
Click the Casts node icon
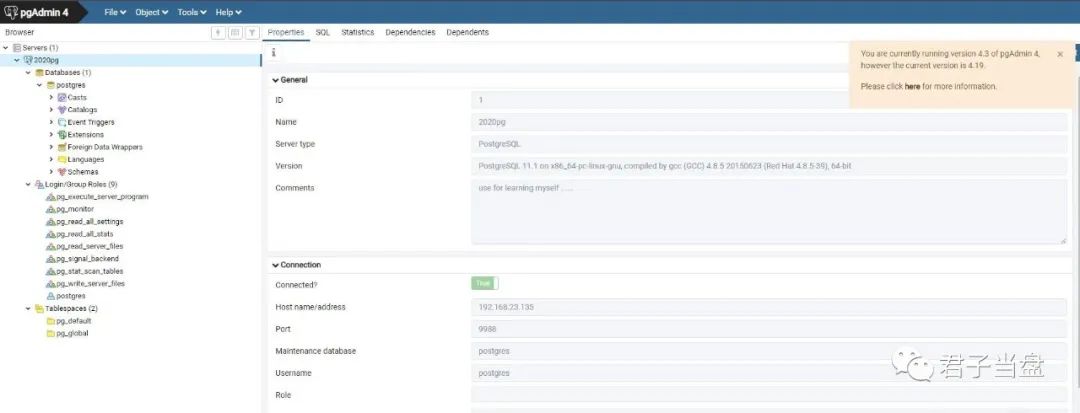62,98
